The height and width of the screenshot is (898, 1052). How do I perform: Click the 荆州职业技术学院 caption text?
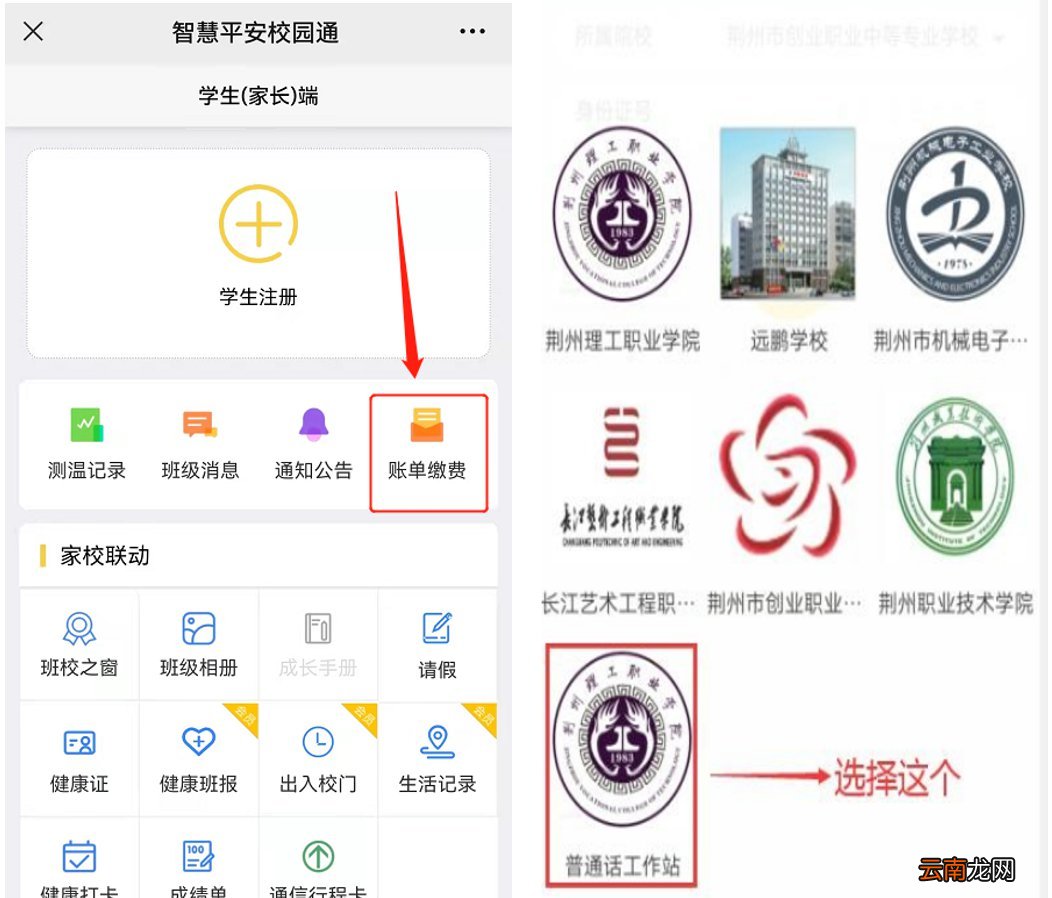(955, 603)
